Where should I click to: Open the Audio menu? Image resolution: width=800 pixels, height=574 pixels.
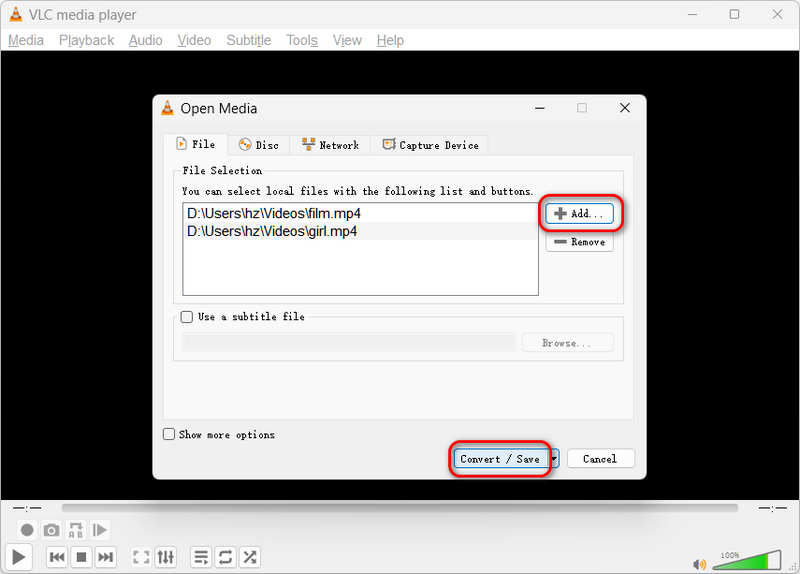(x=145, y=40)
